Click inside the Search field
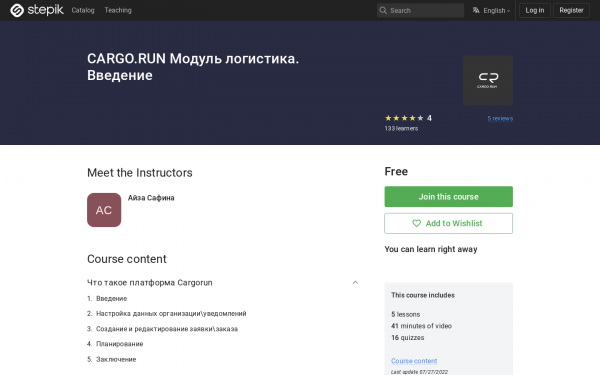Image resolution: width=600 pixels, height=375 pixels. point(420,10)
